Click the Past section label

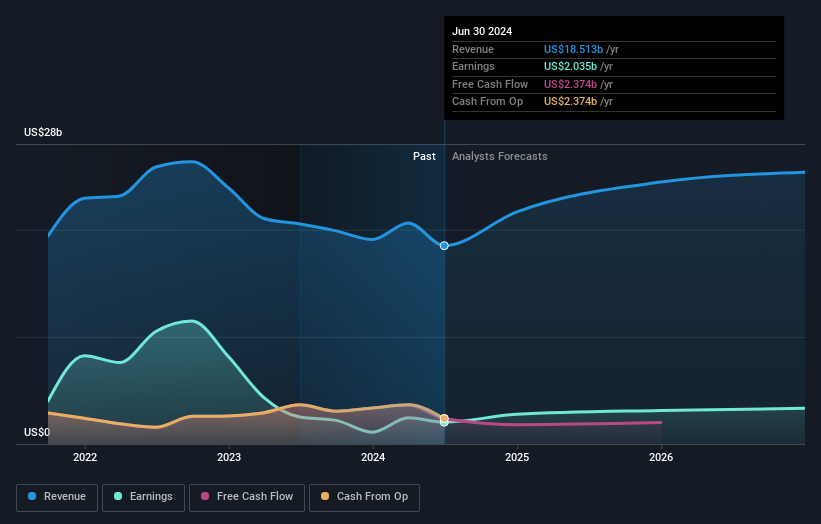(x=424, y=157)
